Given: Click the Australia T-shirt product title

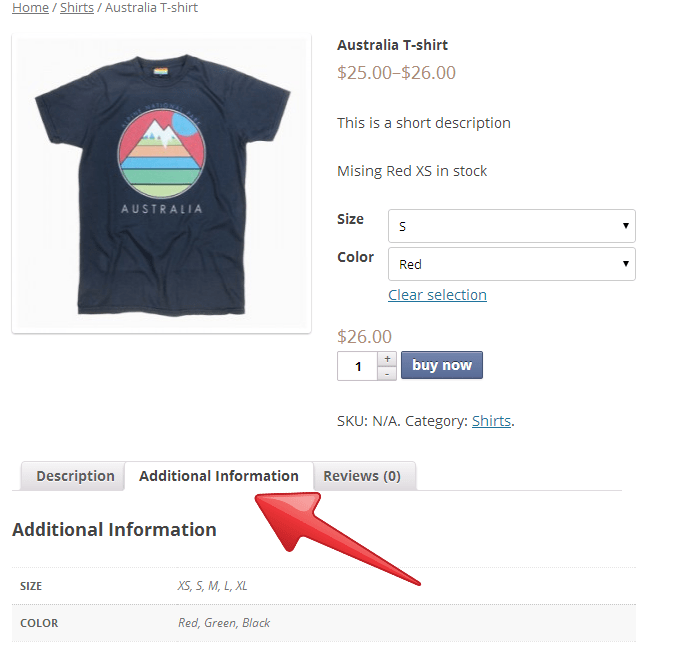Looking at the screenshot, I should 392,45.
